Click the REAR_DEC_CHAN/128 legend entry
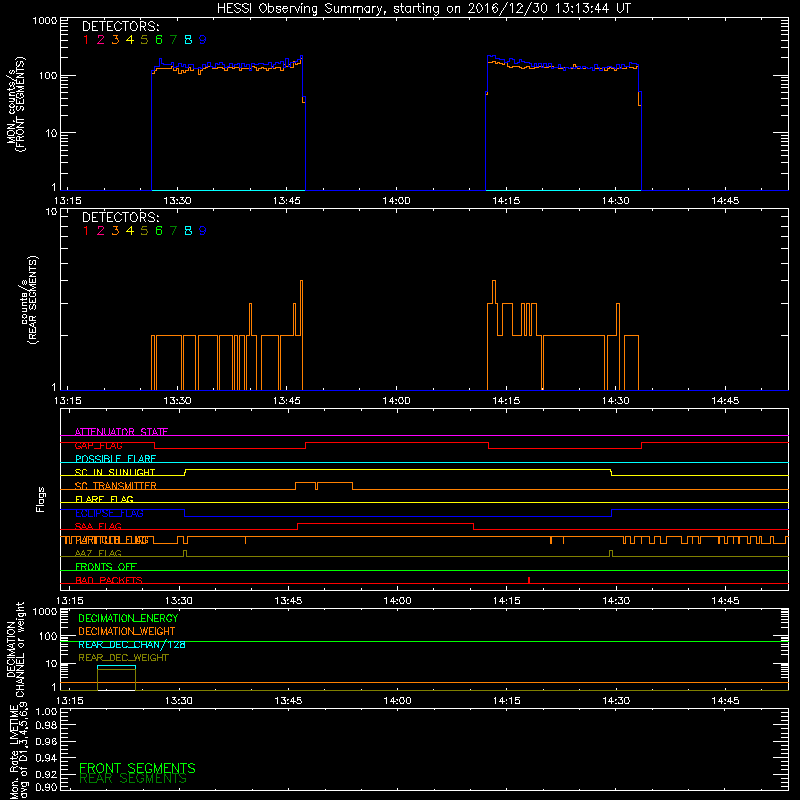Screen dimensions: 800x800 pyautogui.click(x=132, y=645)
